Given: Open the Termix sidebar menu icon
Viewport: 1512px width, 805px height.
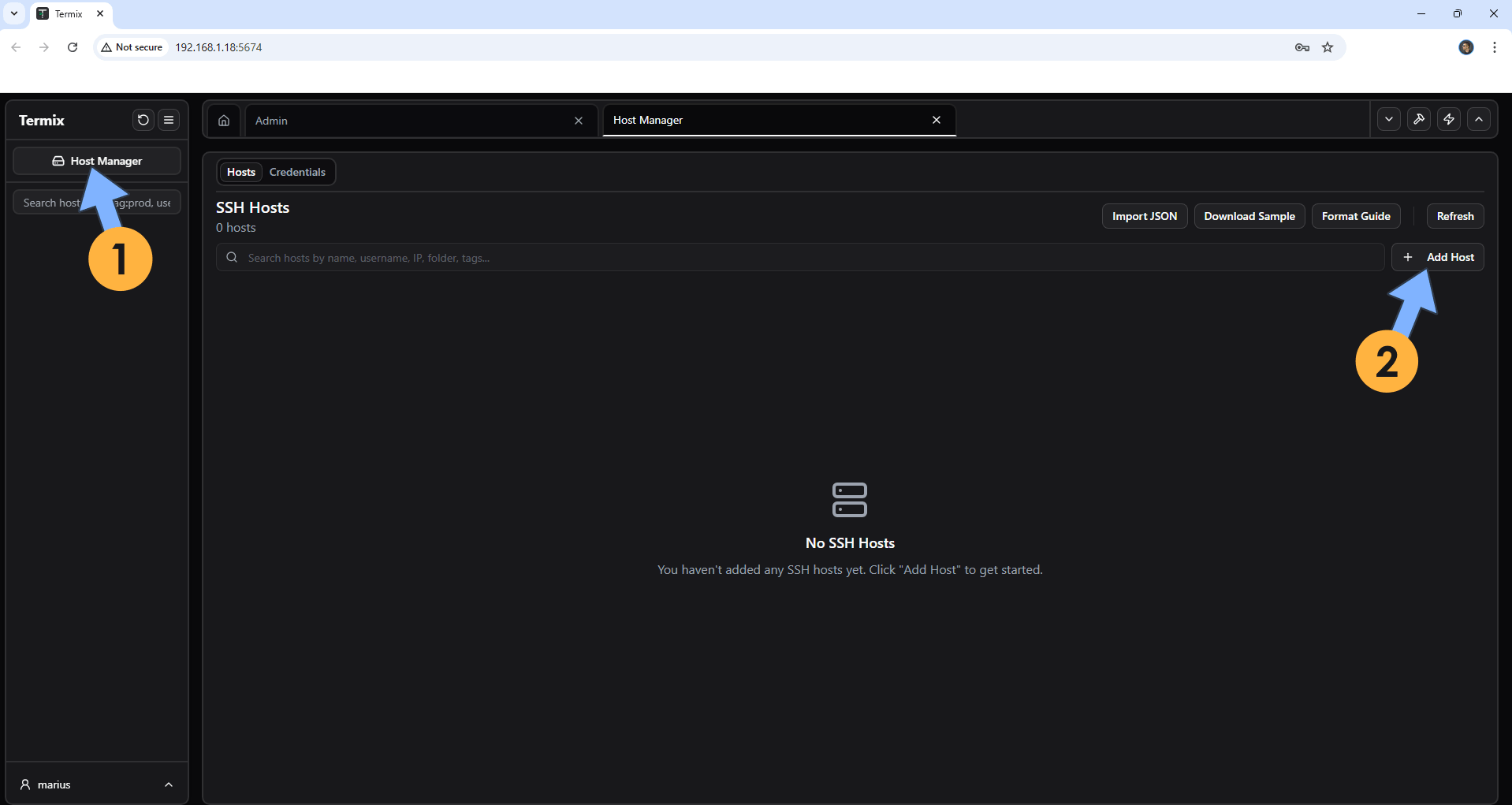Looking at the screenshot, I should coord(169,120).
